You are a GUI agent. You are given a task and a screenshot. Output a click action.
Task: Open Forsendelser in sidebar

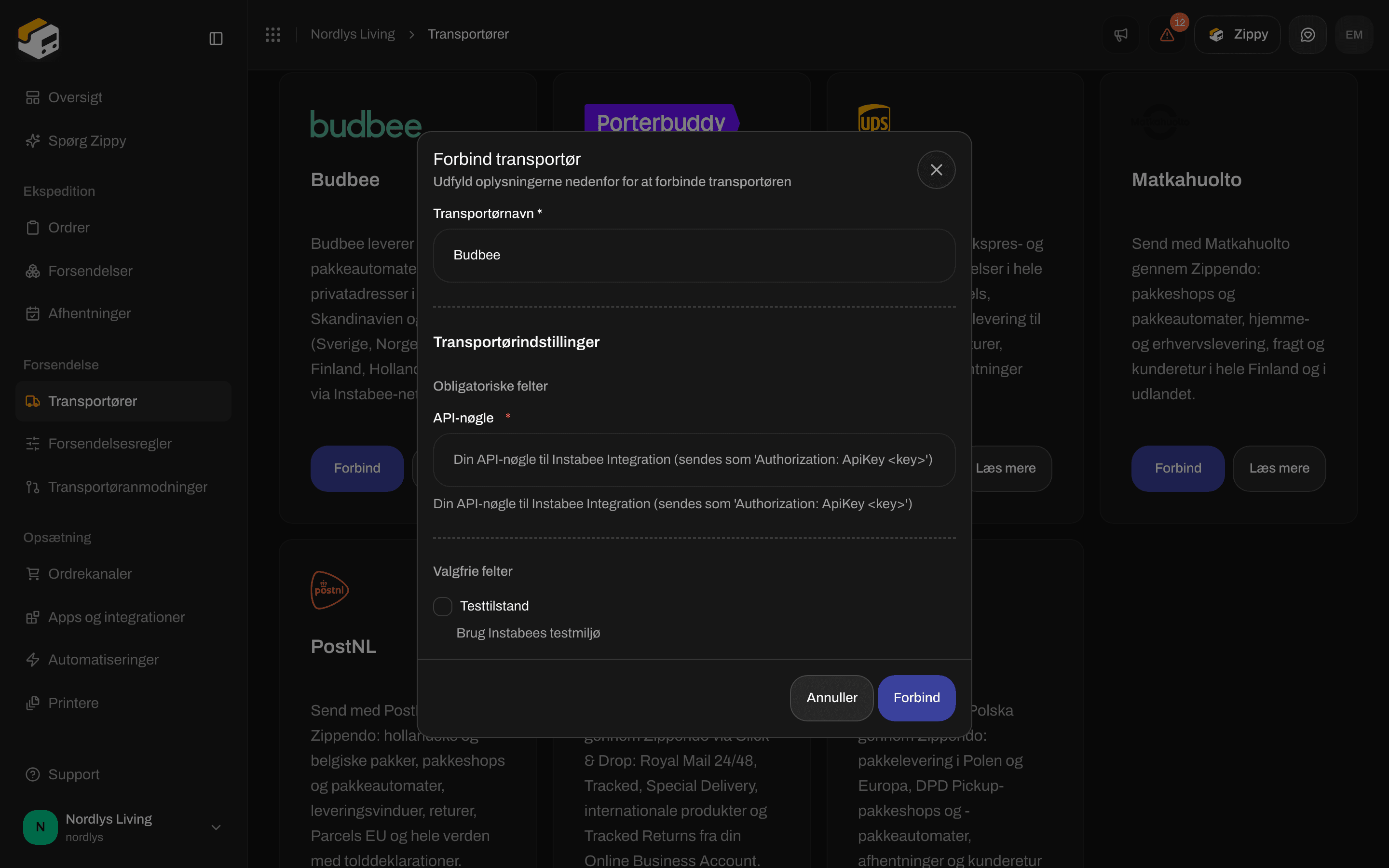[x=123, y=271]
